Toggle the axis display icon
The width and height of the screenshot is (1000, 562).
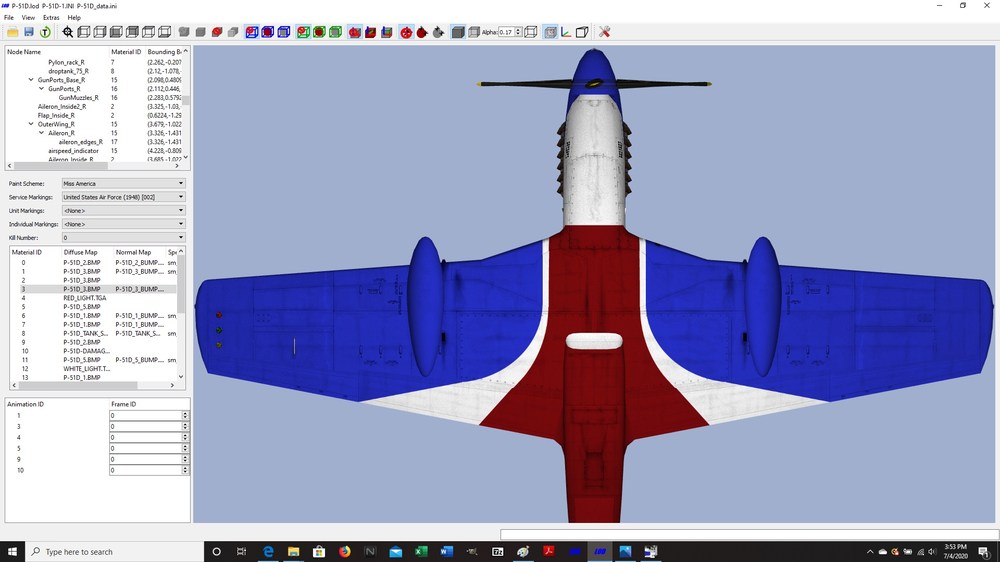[x=566, y=32]
